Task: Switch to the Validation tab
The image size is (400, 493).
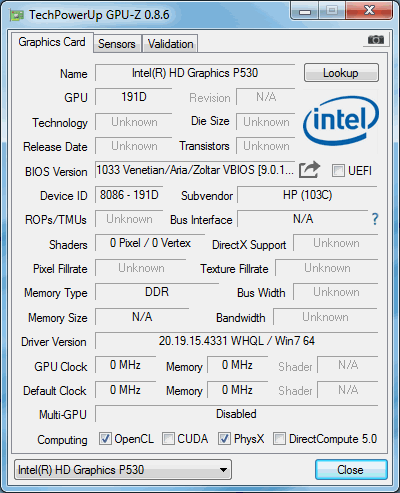Action: tap(170, 44)
